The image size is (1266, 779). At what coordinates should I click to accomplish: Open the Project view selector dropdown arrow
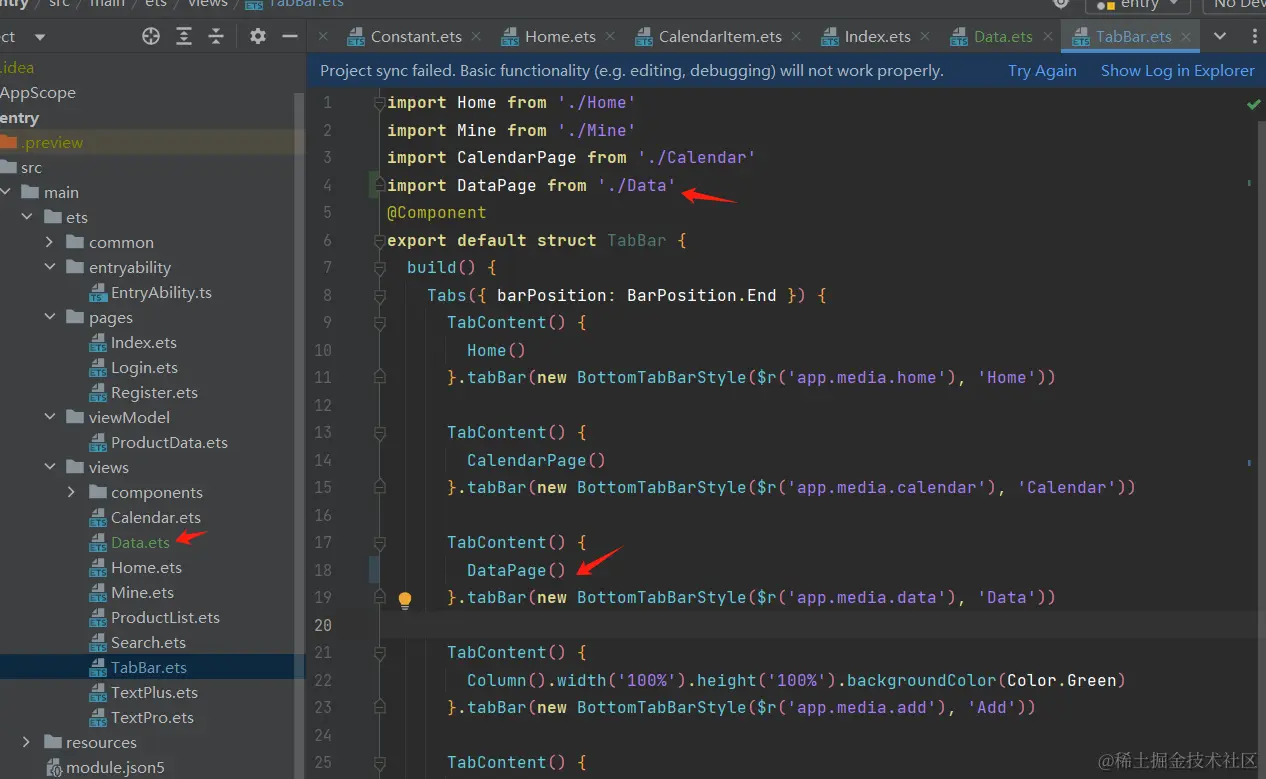click(x=40, y=37)
